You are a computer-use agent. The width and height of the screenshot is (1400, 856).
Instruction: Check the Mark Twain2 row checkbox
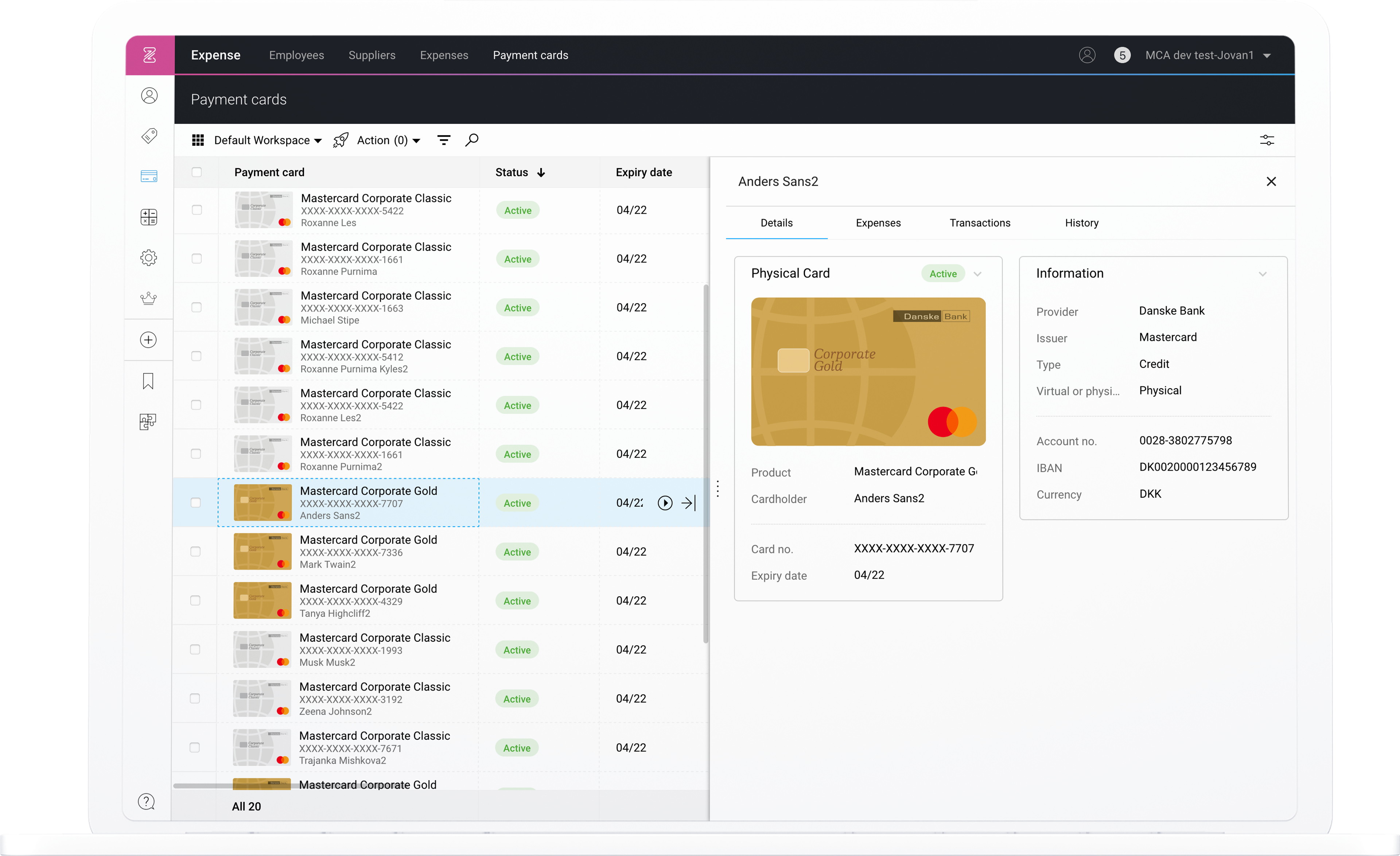(x=195, y=552)
